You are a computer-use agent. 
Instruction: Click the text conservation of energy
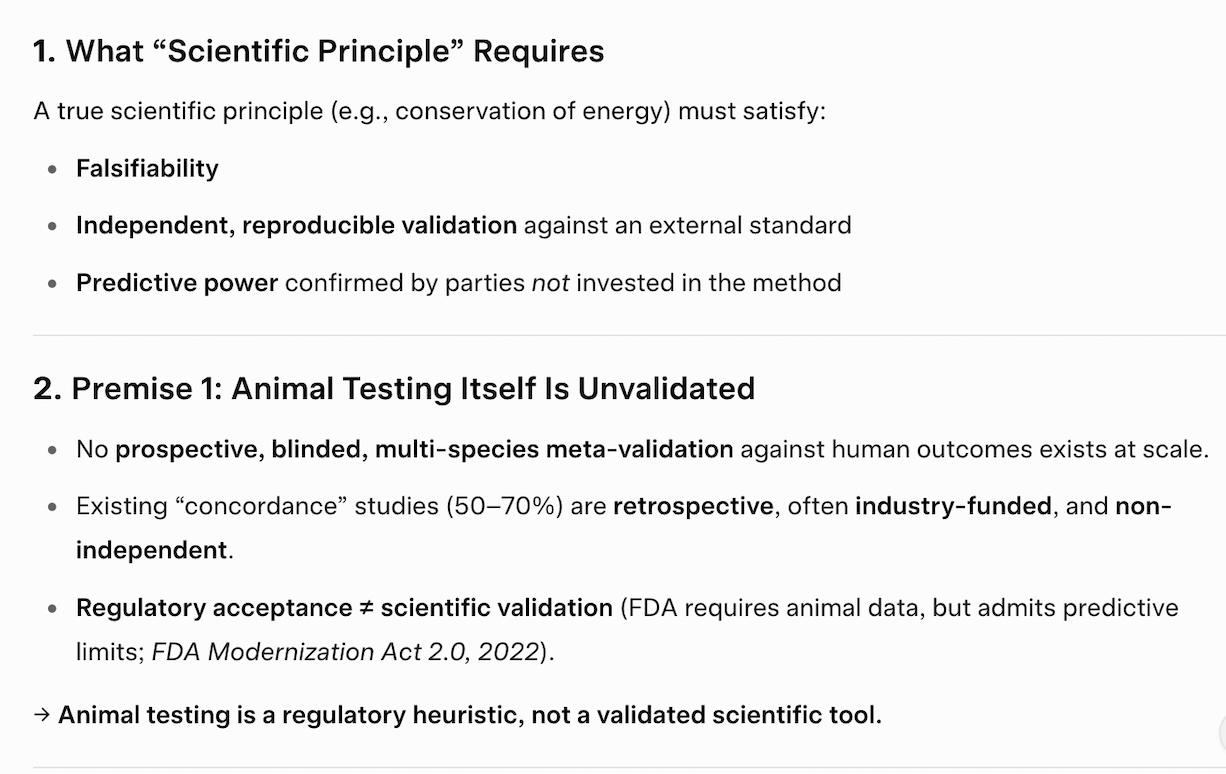[x=531, y=110]
